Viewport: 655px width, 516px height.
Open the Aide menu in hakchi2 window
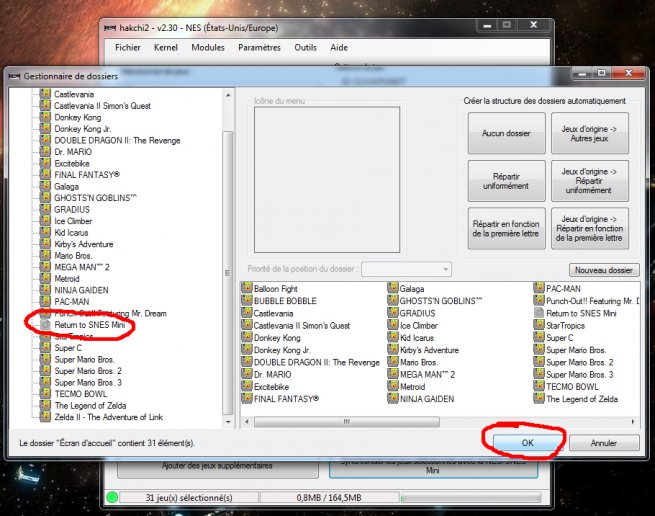tap(339, 48)
